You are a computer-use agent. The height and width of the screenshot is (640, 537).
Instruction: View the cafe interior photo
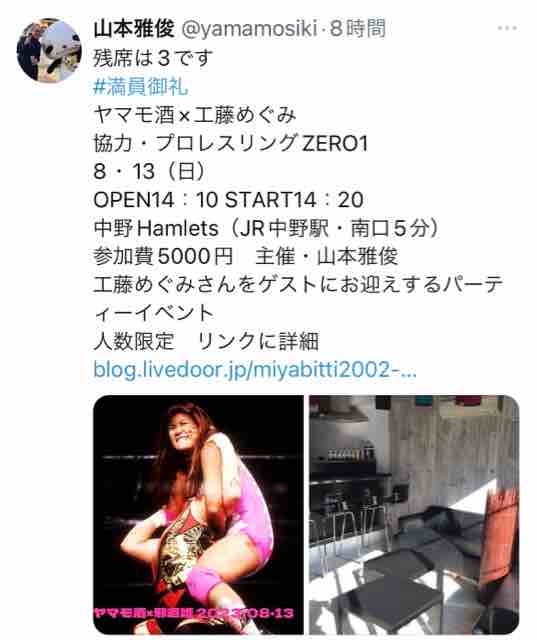click(414, 514)
